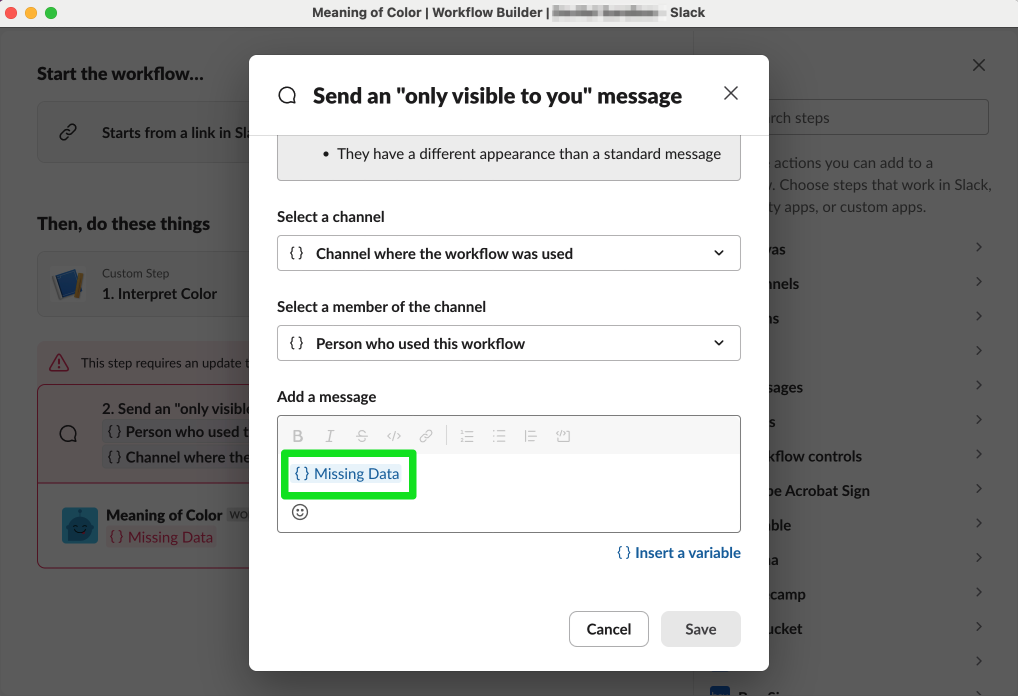1018x696 pixels.
Task: Open the Messages step category
Action: coord(860,387)
